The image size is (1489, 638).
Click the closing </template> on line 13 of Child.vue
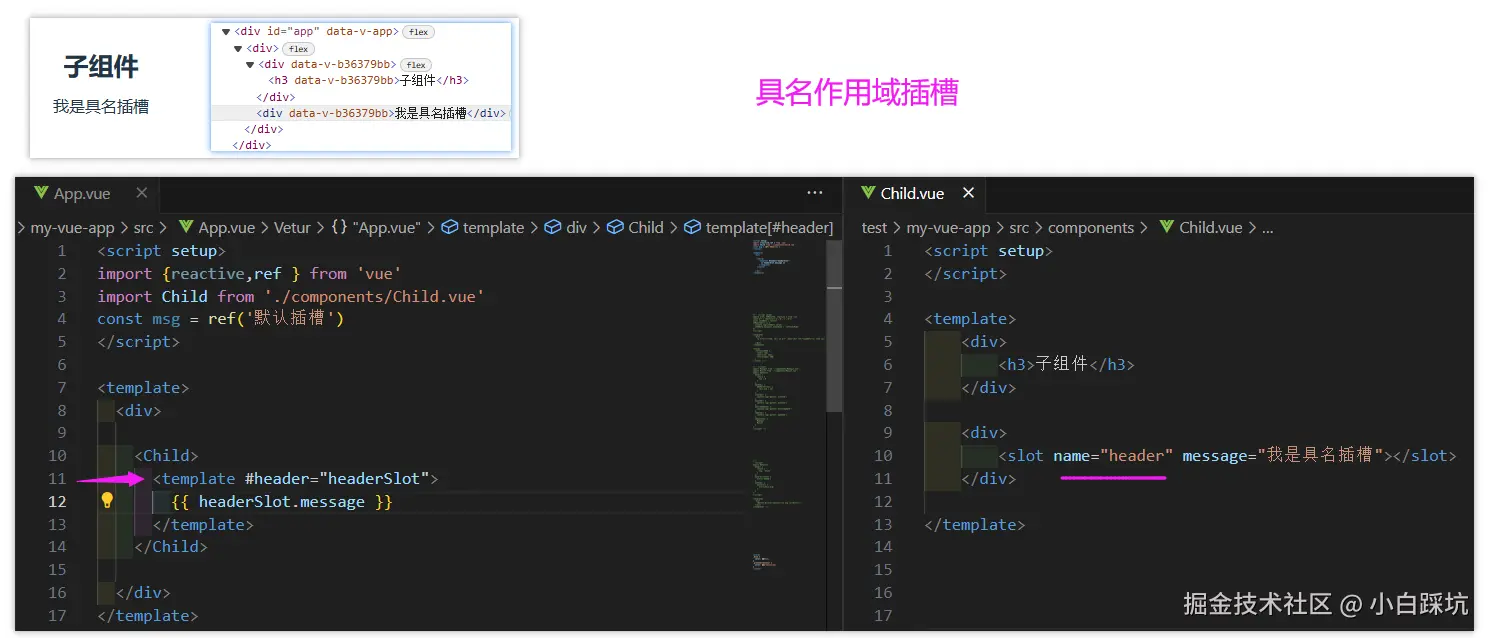click(x=975, y=524)
